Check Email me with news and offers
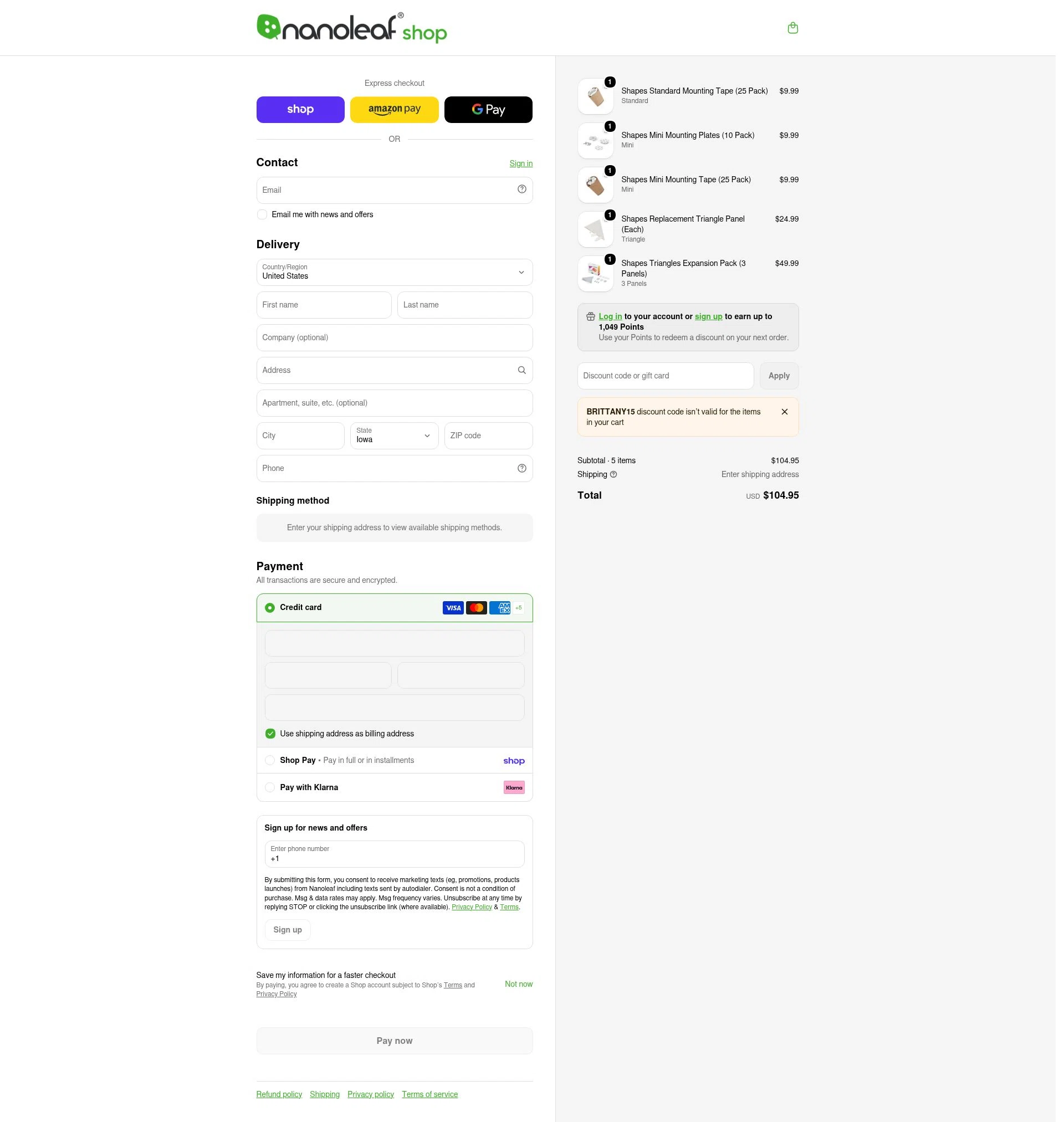1064x1122 pixels. pyautogui.click(x=264, y=216)
